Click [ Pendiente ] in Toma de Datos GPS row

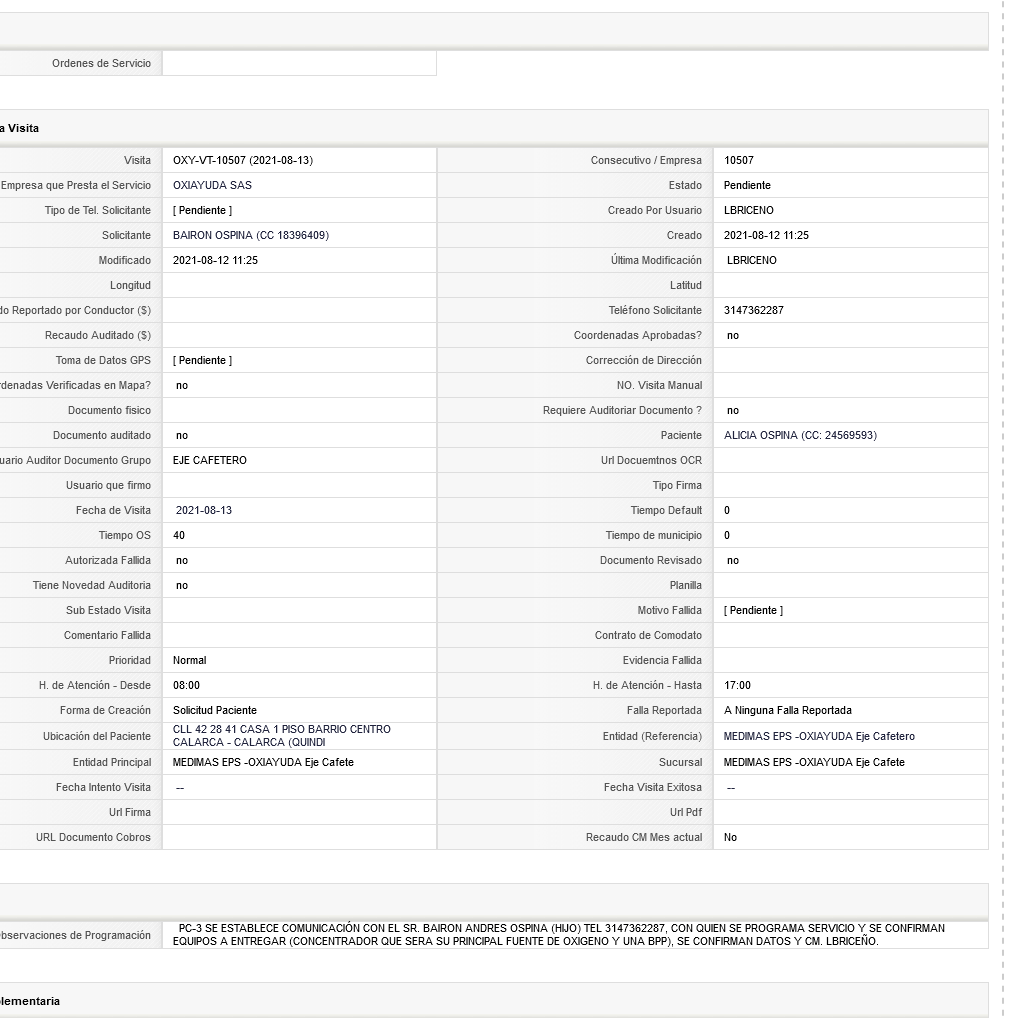[x=202, y=361]
